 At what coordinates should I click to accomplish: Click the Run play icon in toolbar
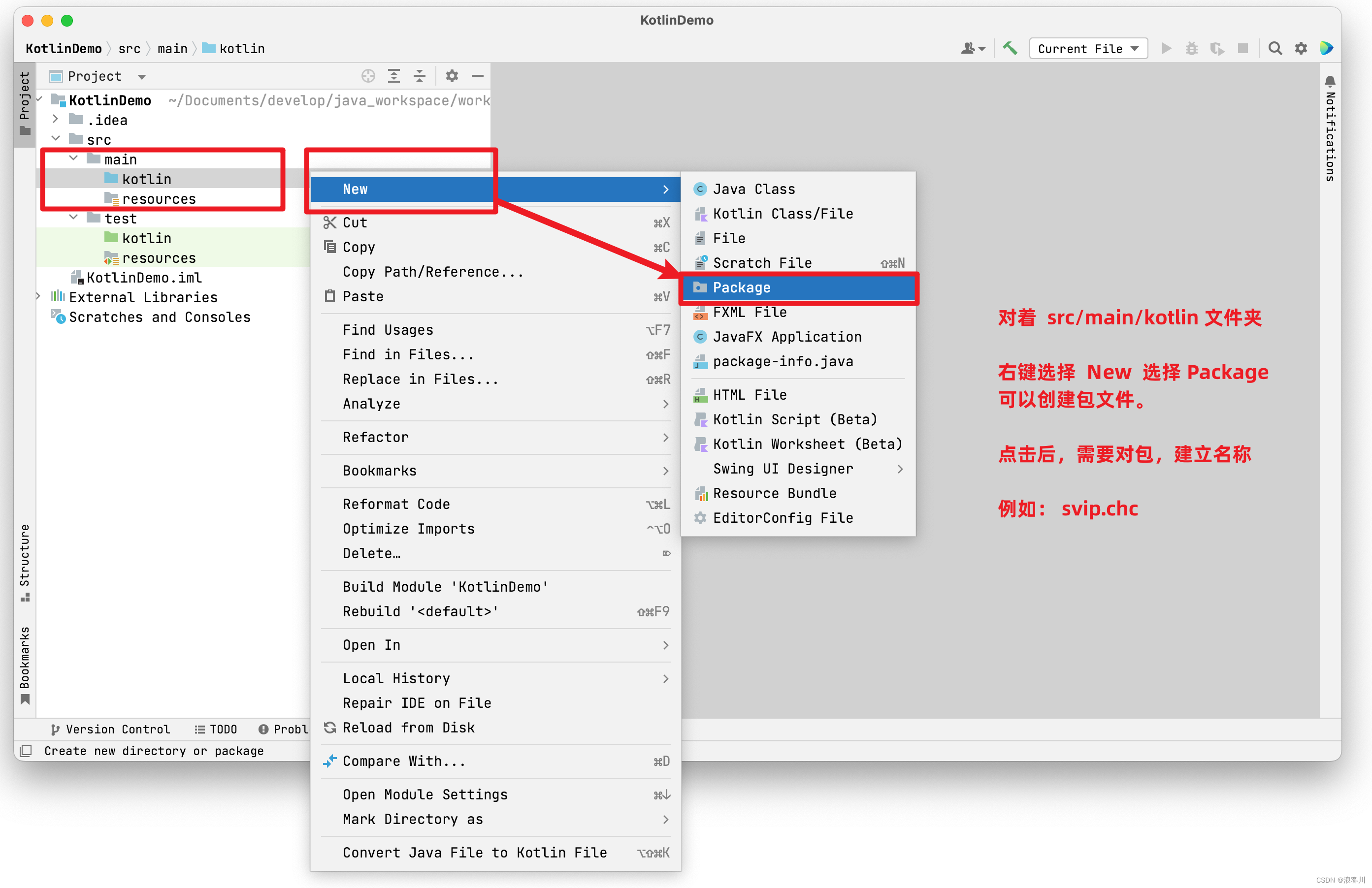pyautogui.click(x=1166, y=48)
